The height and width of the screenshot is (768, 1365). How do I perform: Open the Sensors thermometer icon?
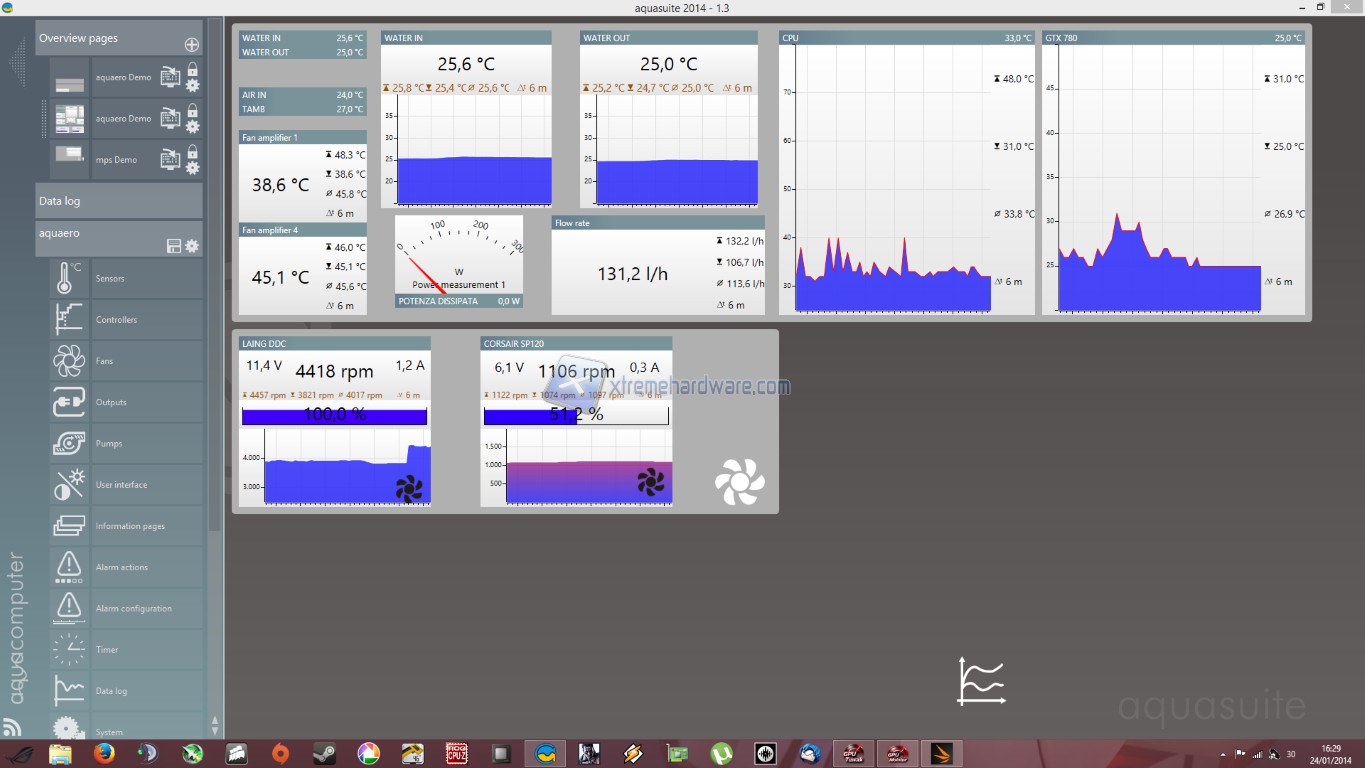pos(69,279)
